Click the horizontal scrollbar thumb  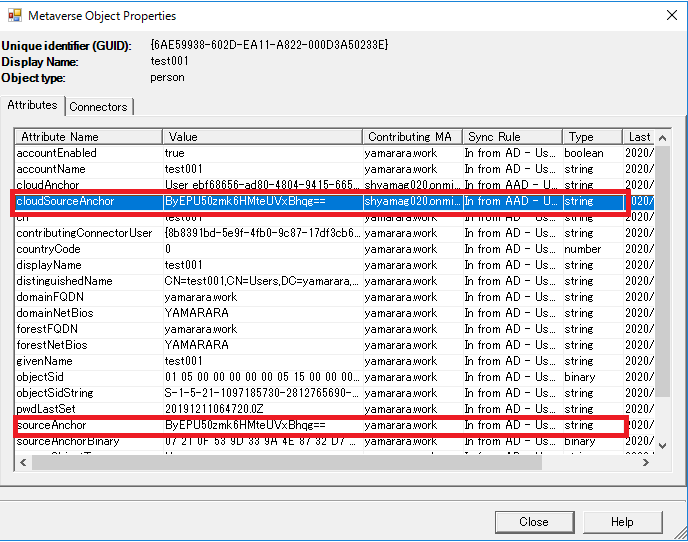[287, 462]
